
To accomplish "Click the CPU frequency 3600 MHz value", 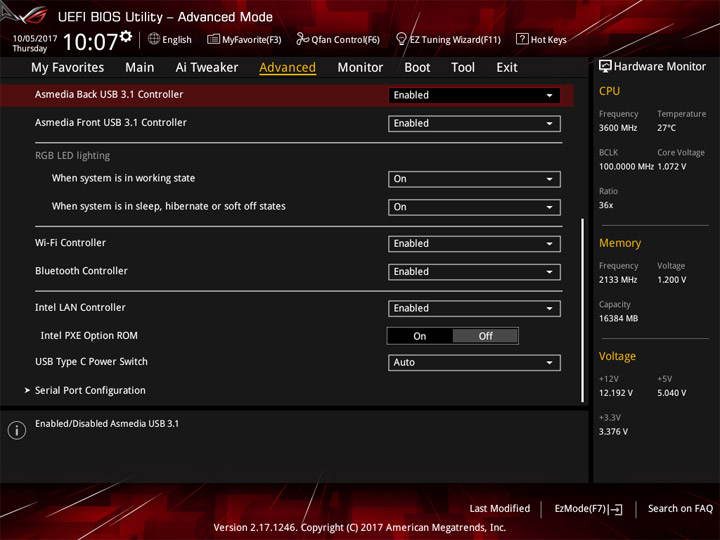I will tap(618, 128).
